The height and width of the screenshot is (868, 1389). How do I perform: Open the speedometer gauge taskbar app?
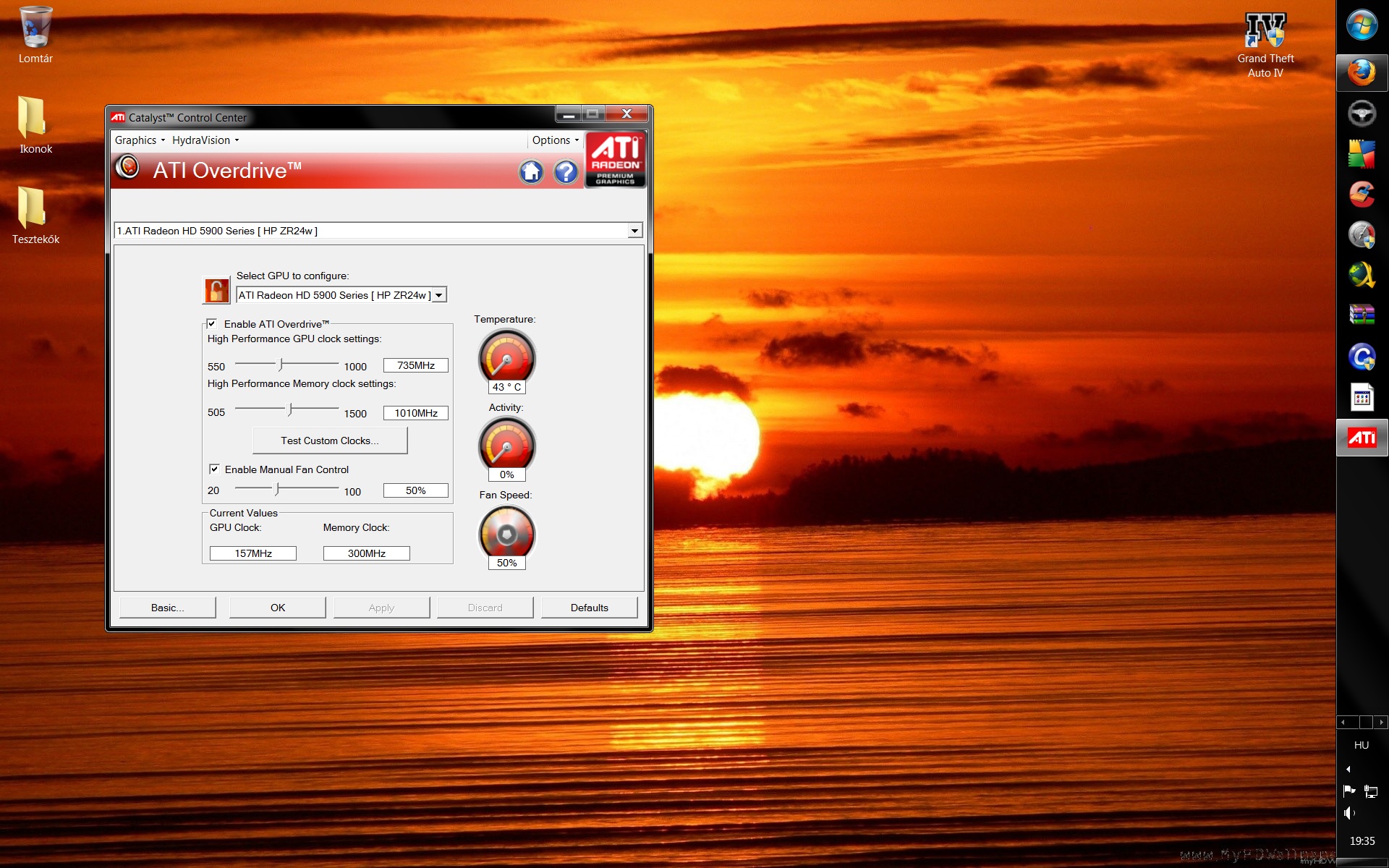coord(1362,234)
